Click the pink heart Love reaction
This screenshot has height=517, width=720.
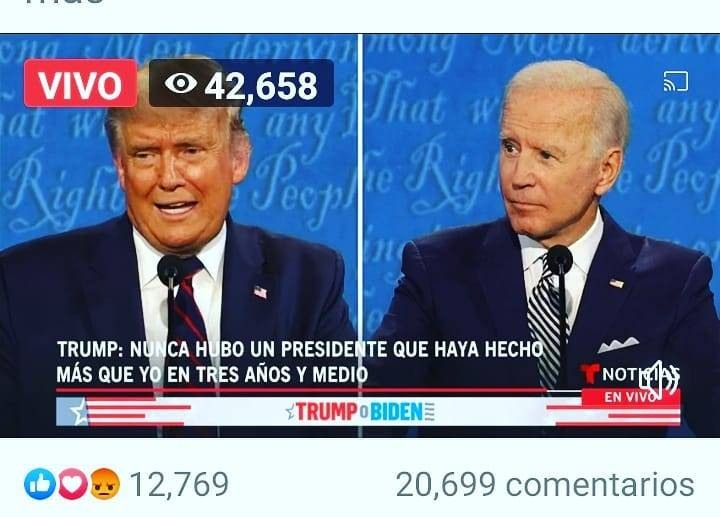[x=73, y=484]
